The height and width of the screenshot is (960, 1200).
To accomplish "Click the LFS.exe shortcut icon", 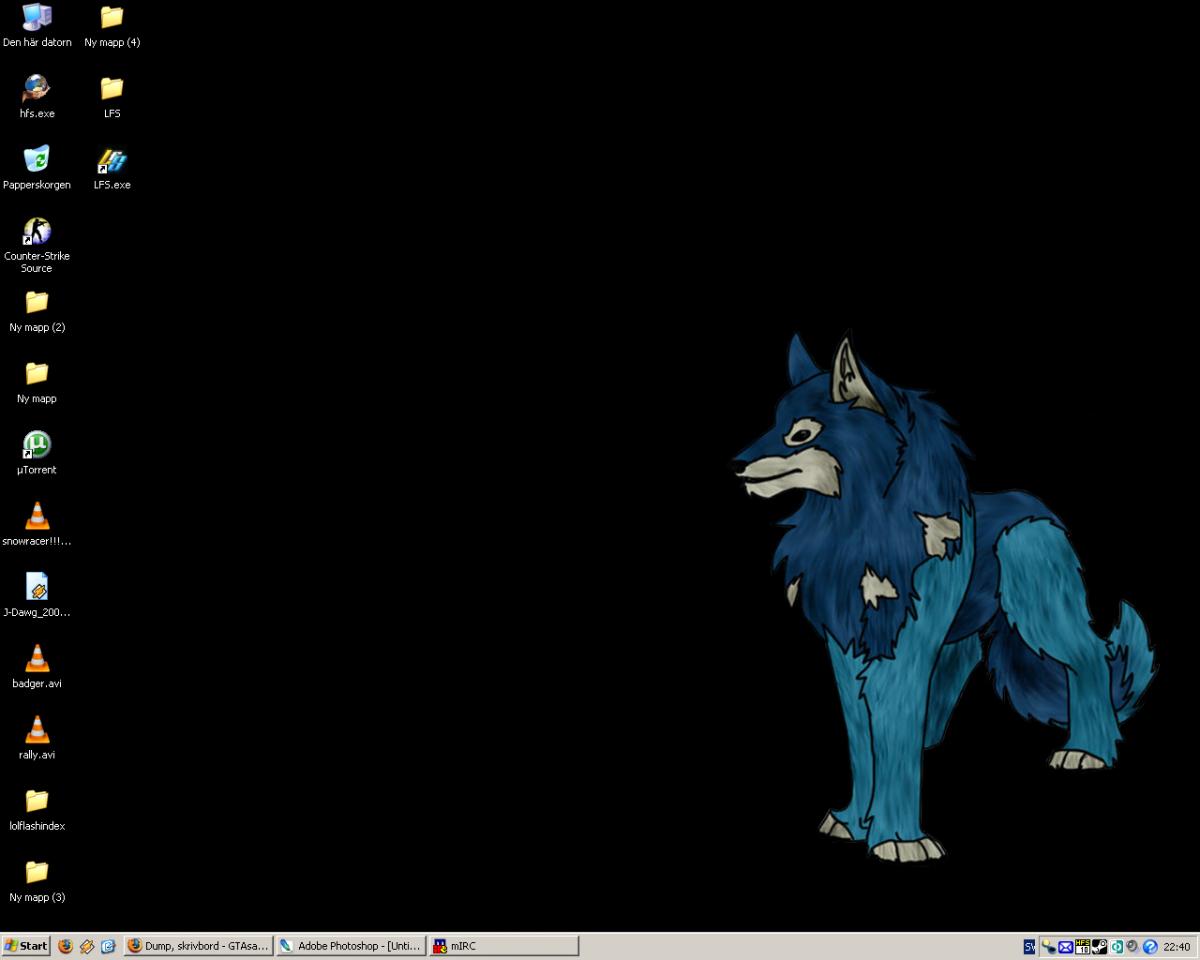I will tap(112, 161).
